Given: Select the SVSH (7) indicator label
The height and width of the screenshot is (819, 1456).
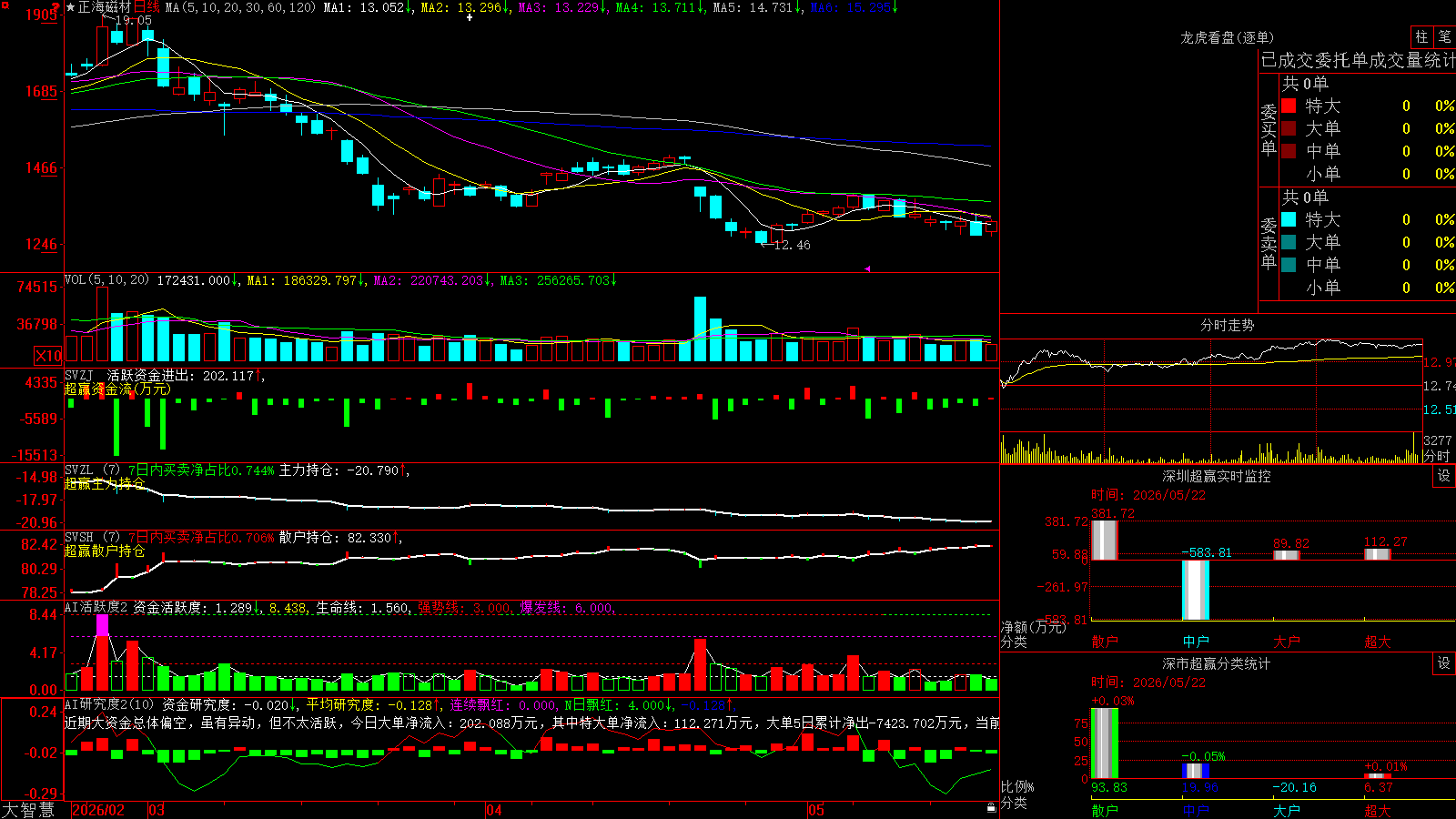Looking at the screenshot, I should [93, 538].
